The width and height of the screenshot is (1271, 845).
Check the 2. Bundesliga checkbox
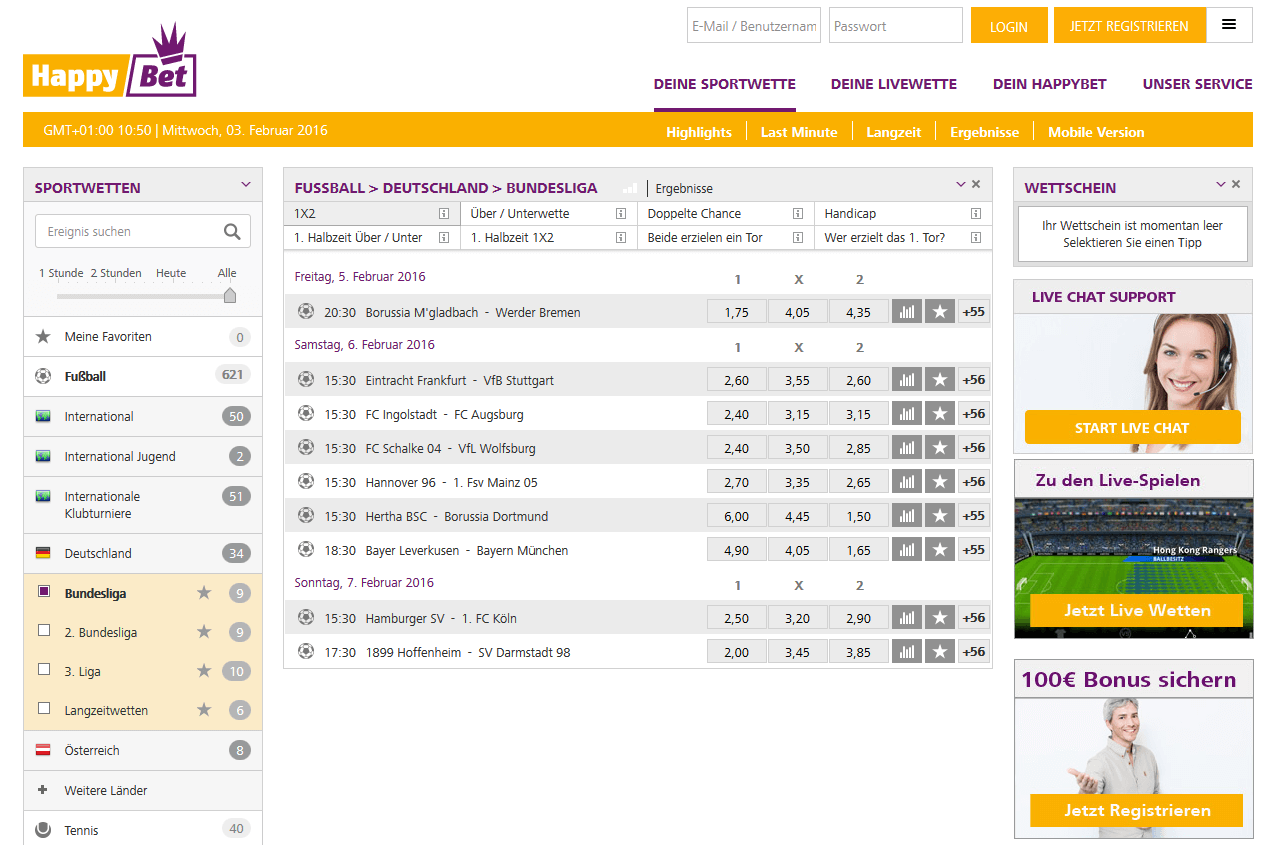[43, 631]
